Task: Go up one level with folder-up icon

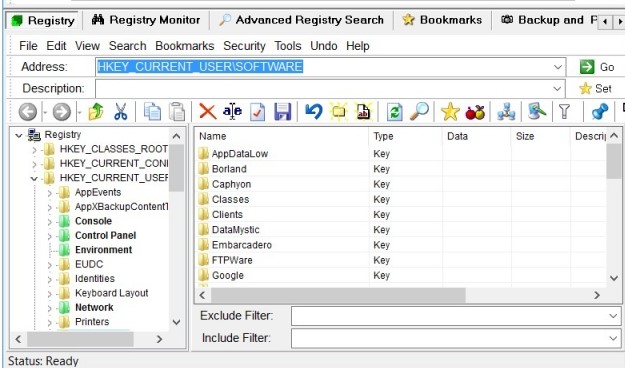Action: pos(96,112)
